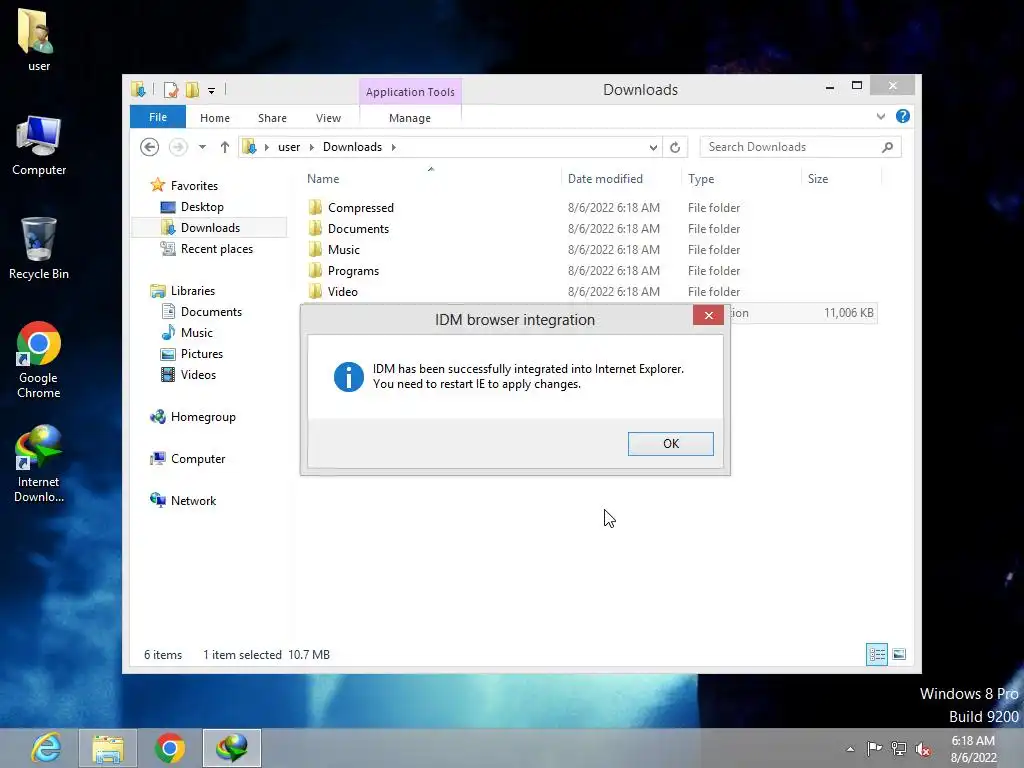
Task: Select the Documents folder in file list
Action: pos(358,229)
